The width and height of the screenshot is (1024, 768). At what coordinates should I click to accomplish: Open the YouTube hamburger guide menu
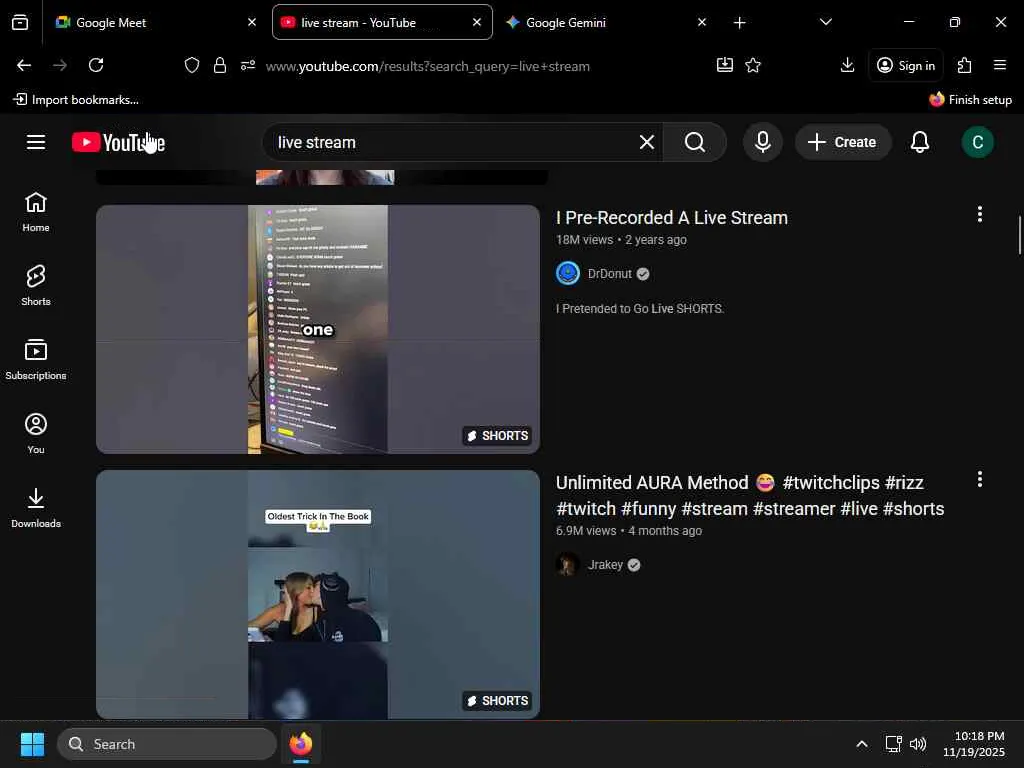pos(36,142)
